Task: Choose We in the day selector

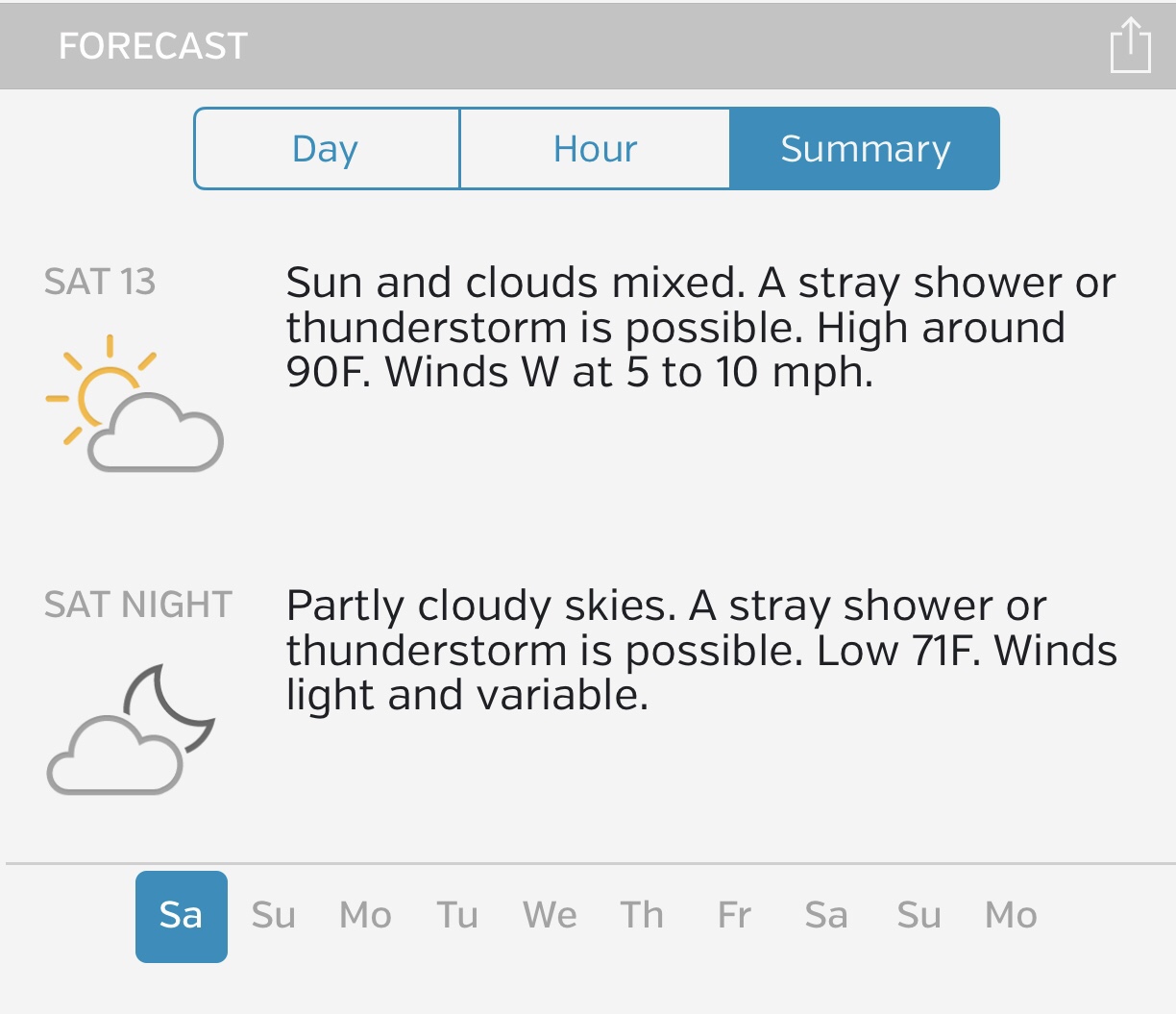Action: click(550, 916)
